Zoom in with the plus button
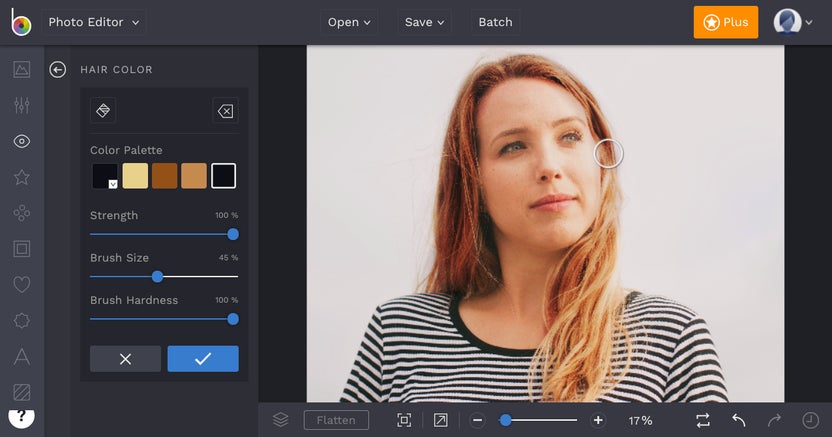 coord(598,420)
